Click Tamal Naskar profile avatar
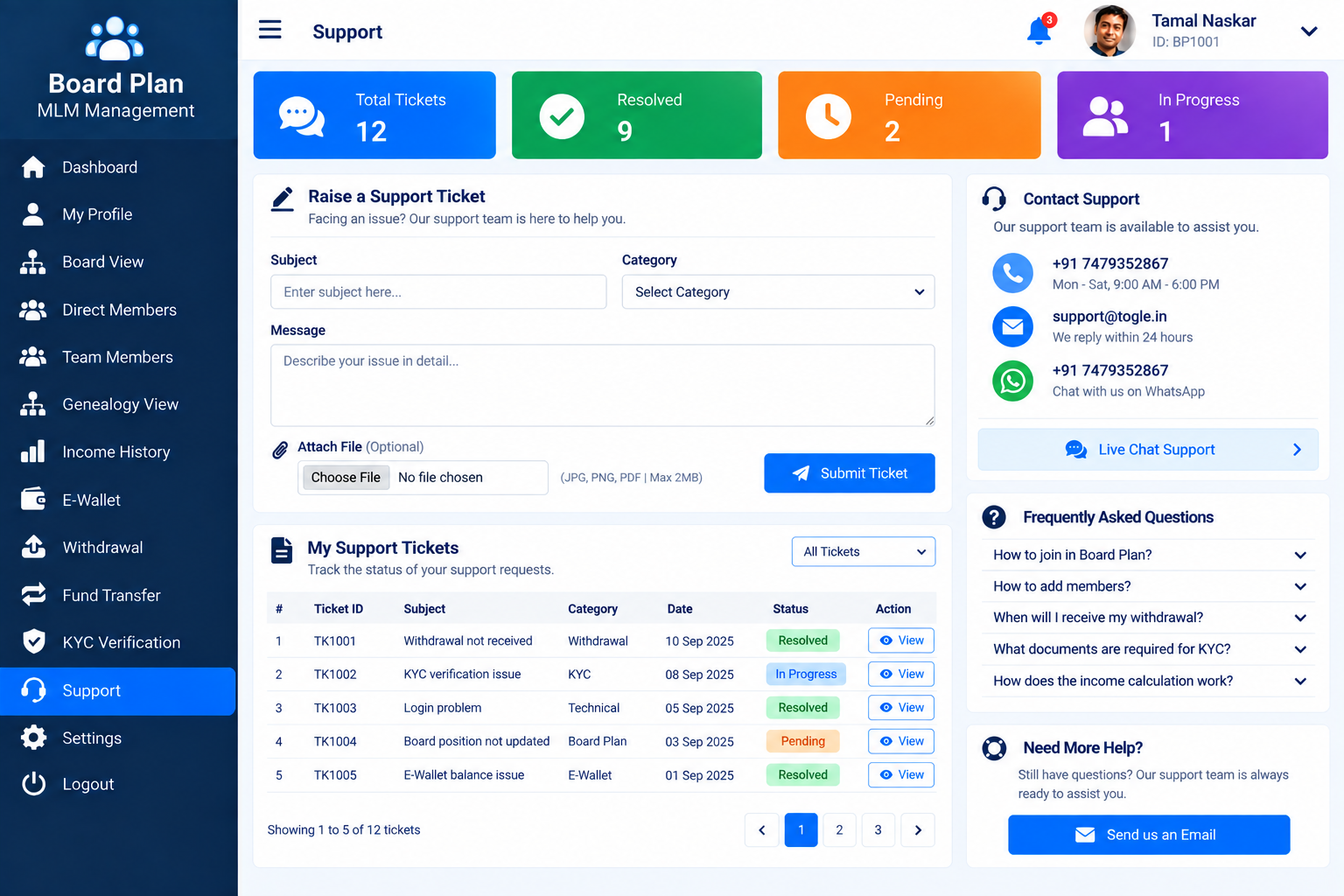Screen dimensions: 1344x896 [1109, 31]
